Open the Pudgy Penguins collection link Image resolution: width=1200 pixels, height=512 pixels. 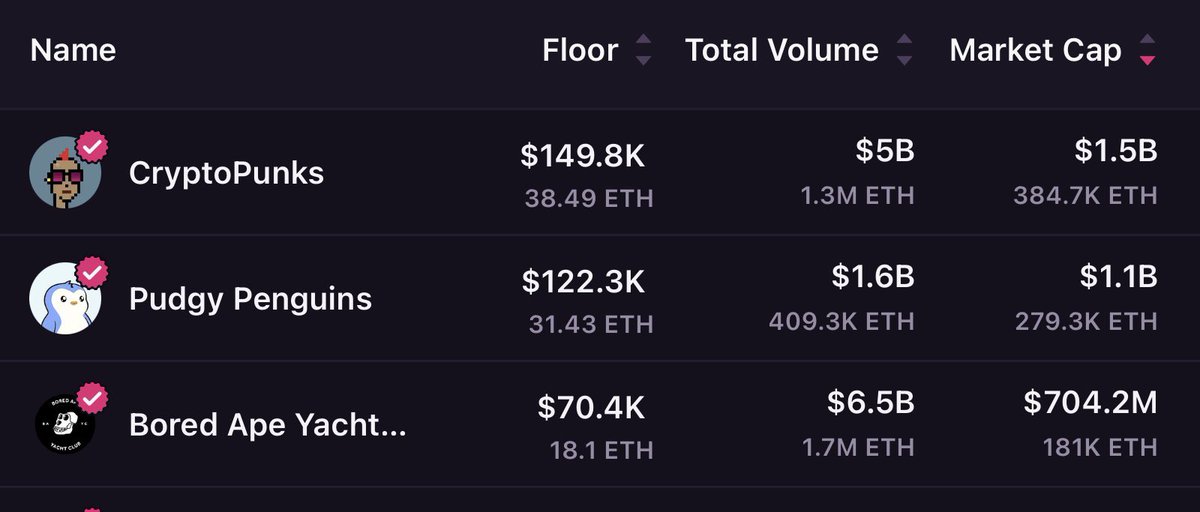251,299
